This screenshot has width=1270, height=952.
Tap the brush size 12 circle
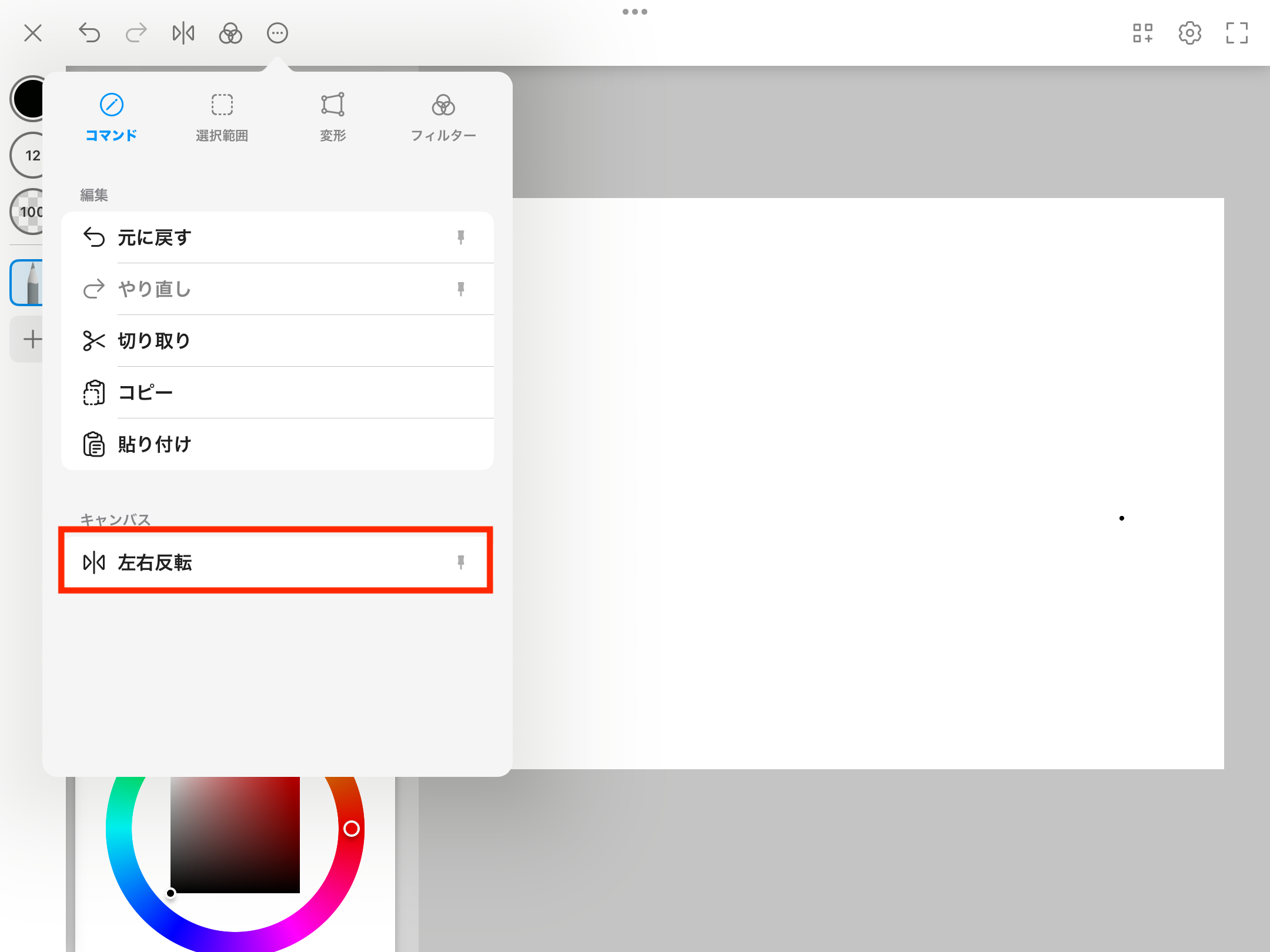(x=27, y=155)
